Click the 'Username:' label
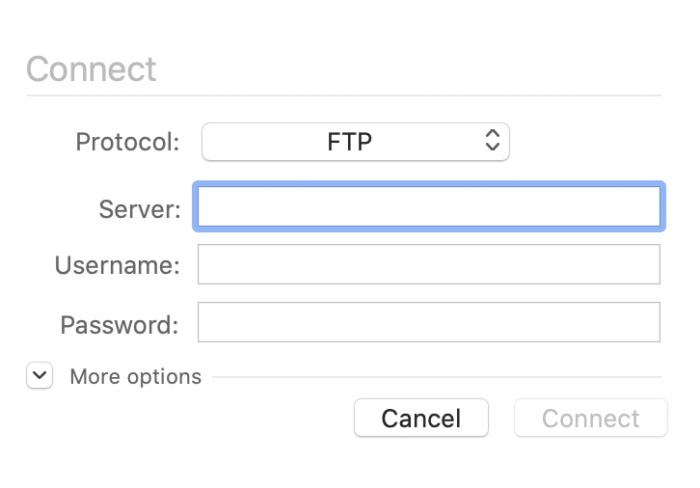The image size is (700, 488). [117, 266]
